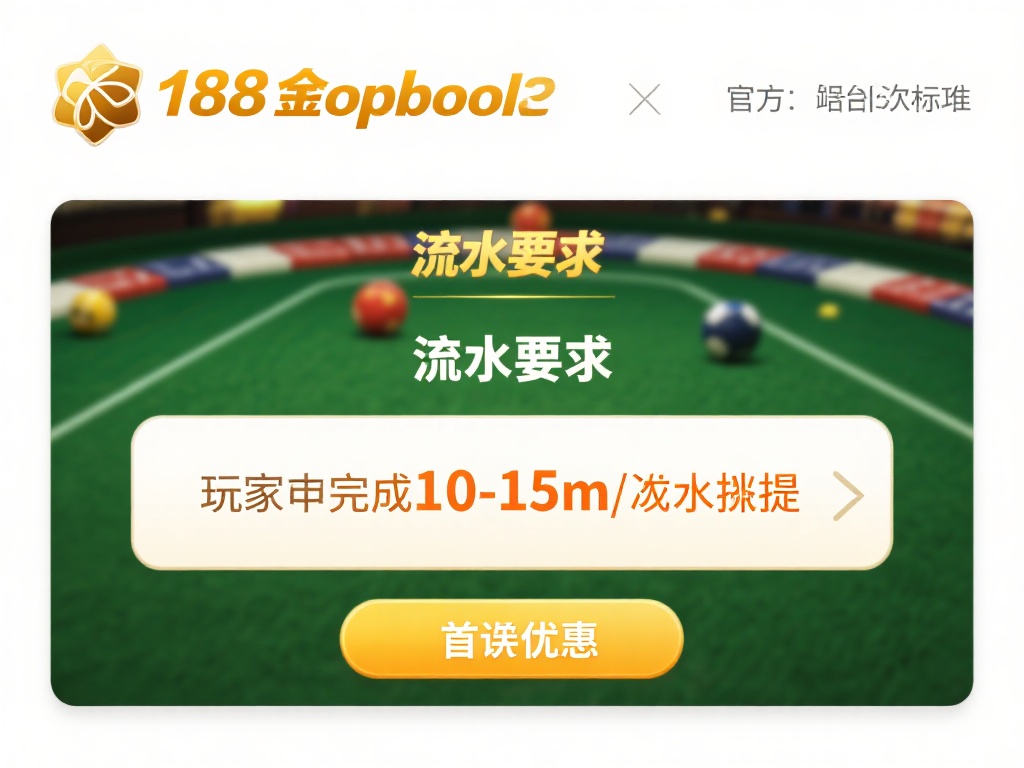Click the red ball in banner center
Viewport: 1024px width, 768px height.
point(379,307)
